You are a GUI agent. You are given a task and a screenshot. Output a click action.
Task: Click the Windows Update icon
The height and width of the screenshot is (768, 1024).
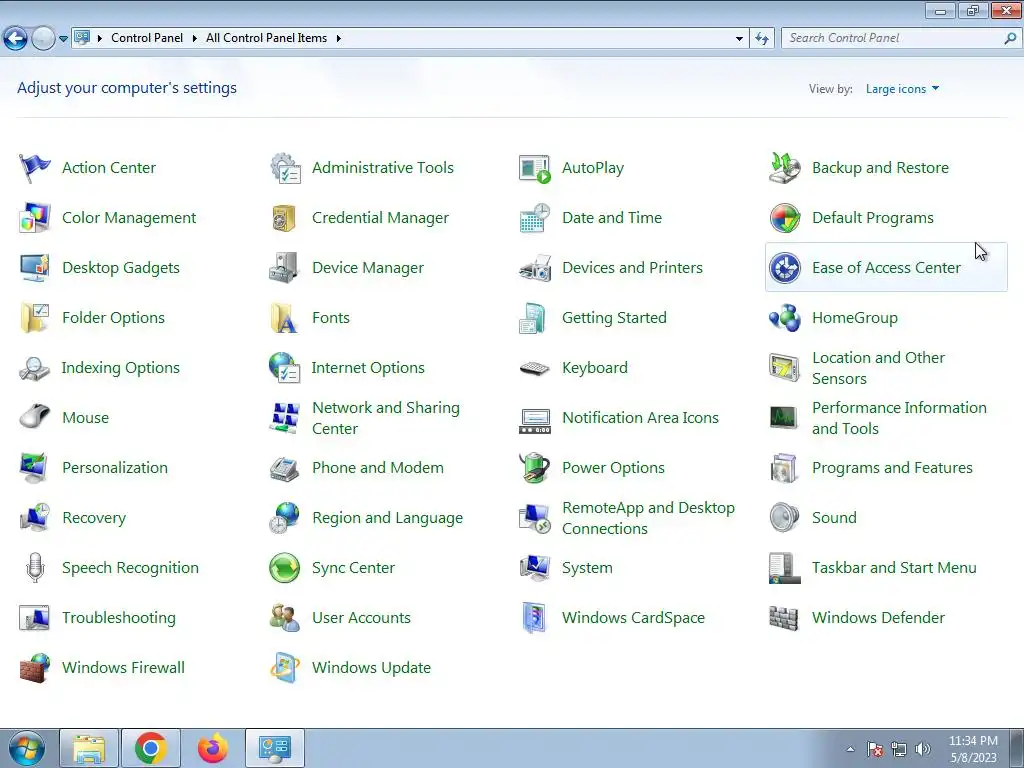285,667
